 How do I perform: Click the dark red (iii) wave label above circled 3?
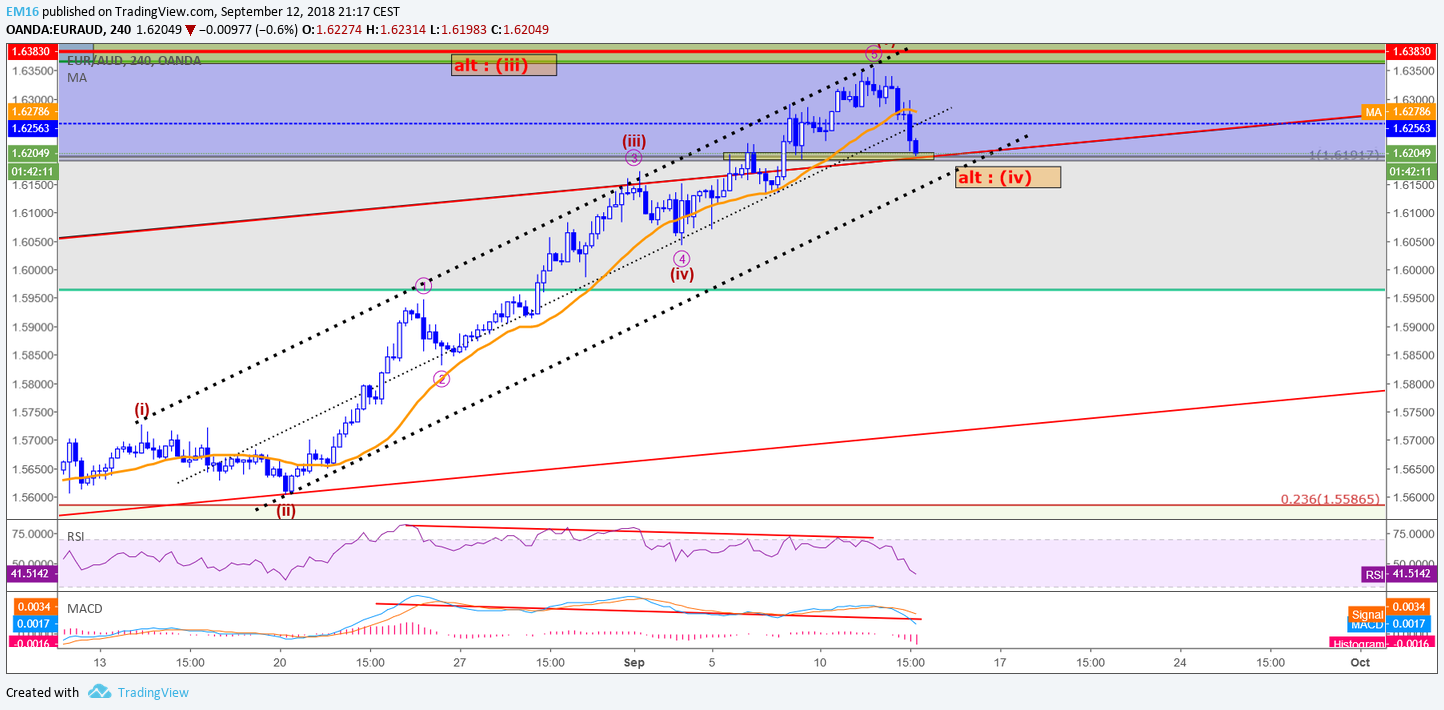[634, 141]
